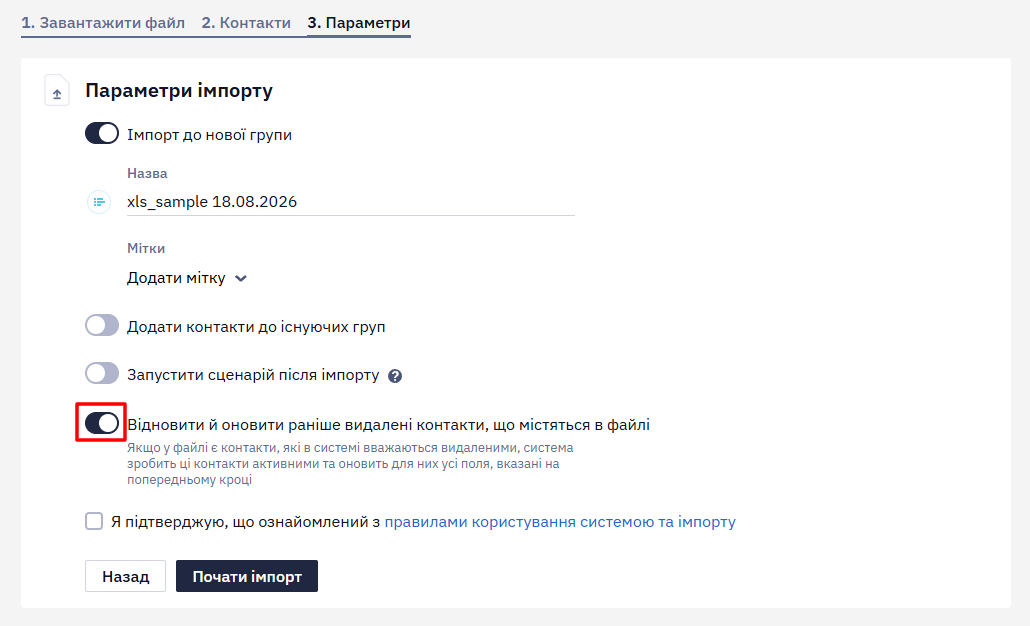The image size is (1030, 626).
Task: Go to the 1. Завантажити файл tab
Action: [103, 23]
